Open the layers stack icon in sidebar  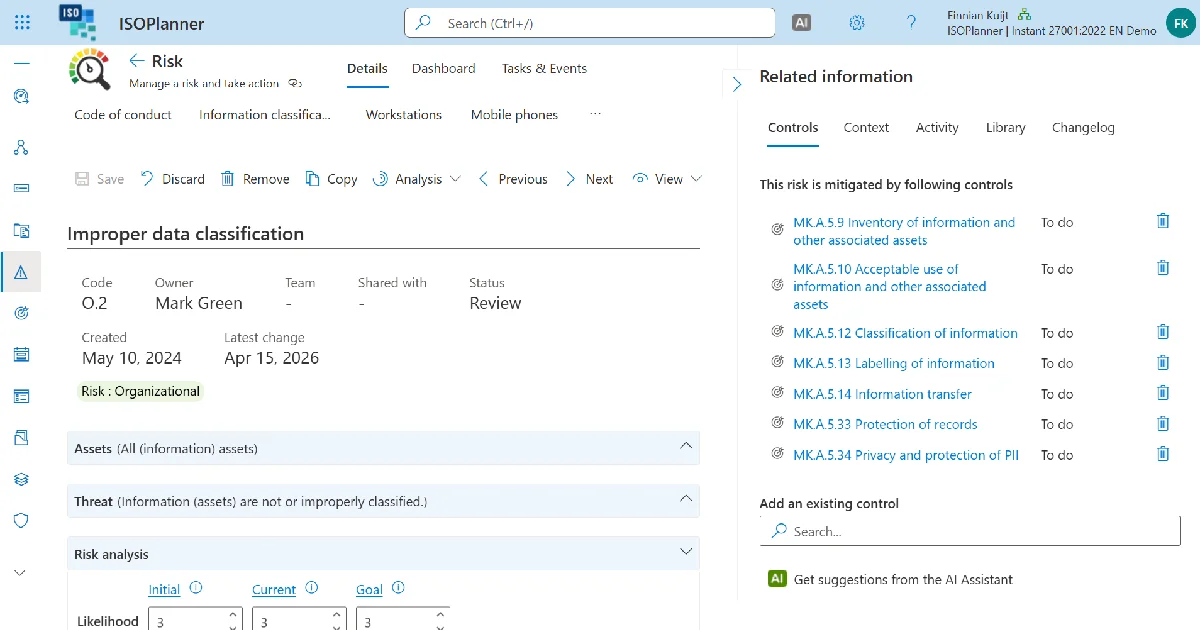pyautogui.click(x=22, y=479)
